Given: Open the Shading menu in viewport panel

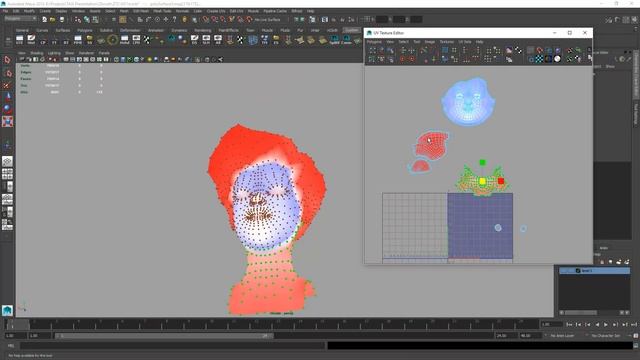Looking at the screenshot, I should point(37,53).
